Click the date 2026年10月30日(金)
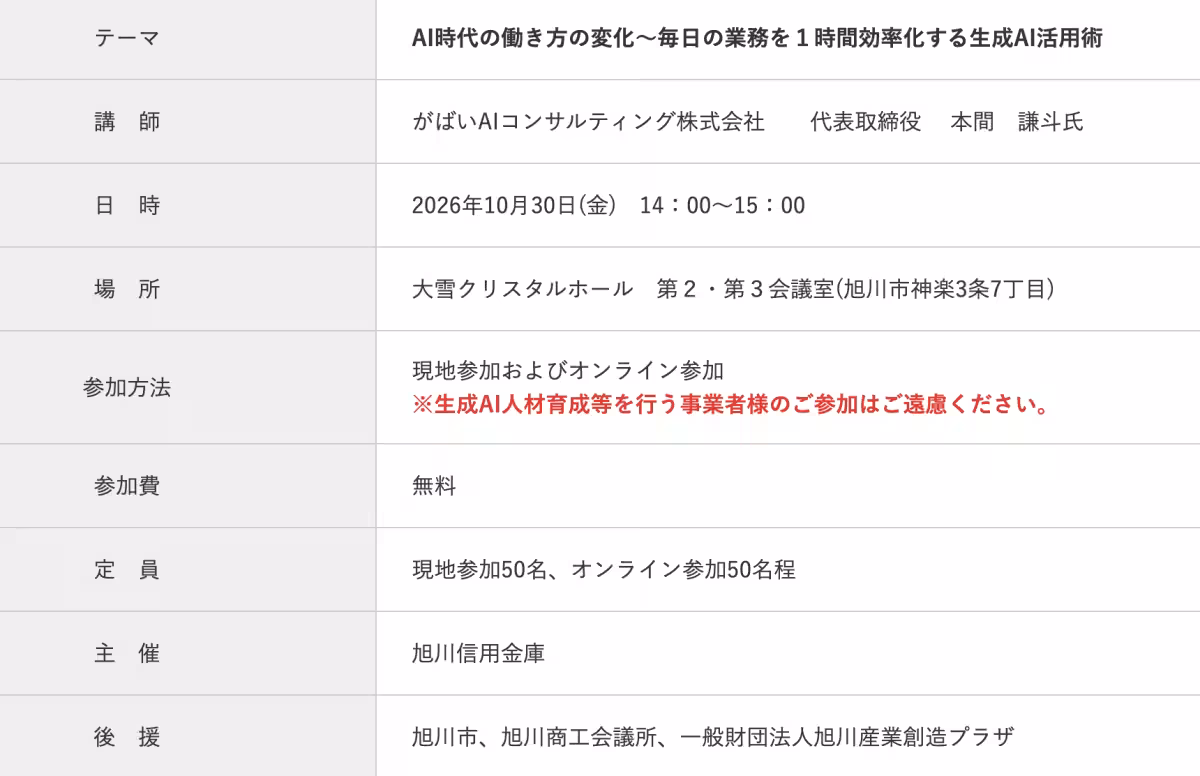1200x776 pixels. [513, 206]
